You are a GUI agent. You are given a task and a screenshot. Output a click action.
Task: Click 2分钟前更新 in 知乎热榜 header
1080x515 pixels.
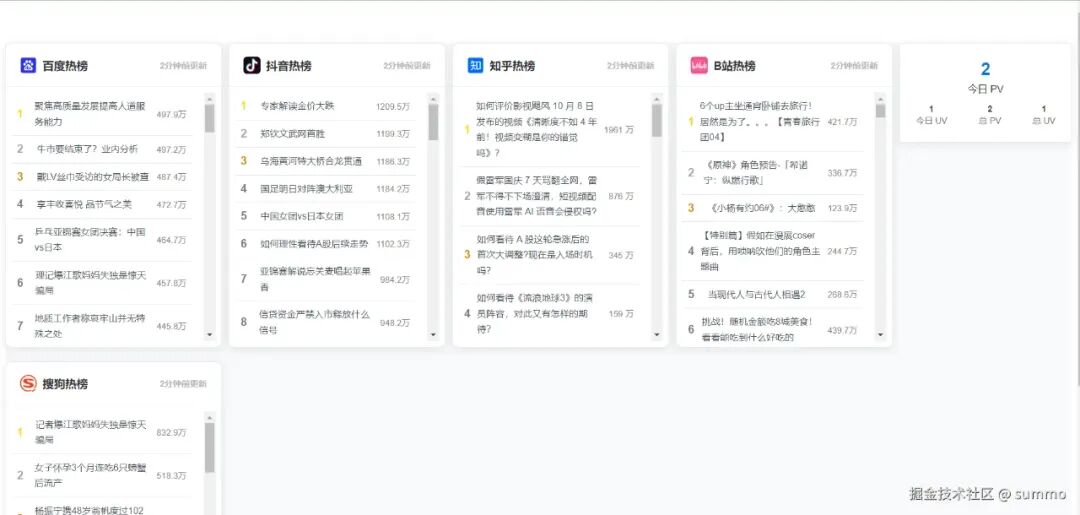(x=630, y=66)
